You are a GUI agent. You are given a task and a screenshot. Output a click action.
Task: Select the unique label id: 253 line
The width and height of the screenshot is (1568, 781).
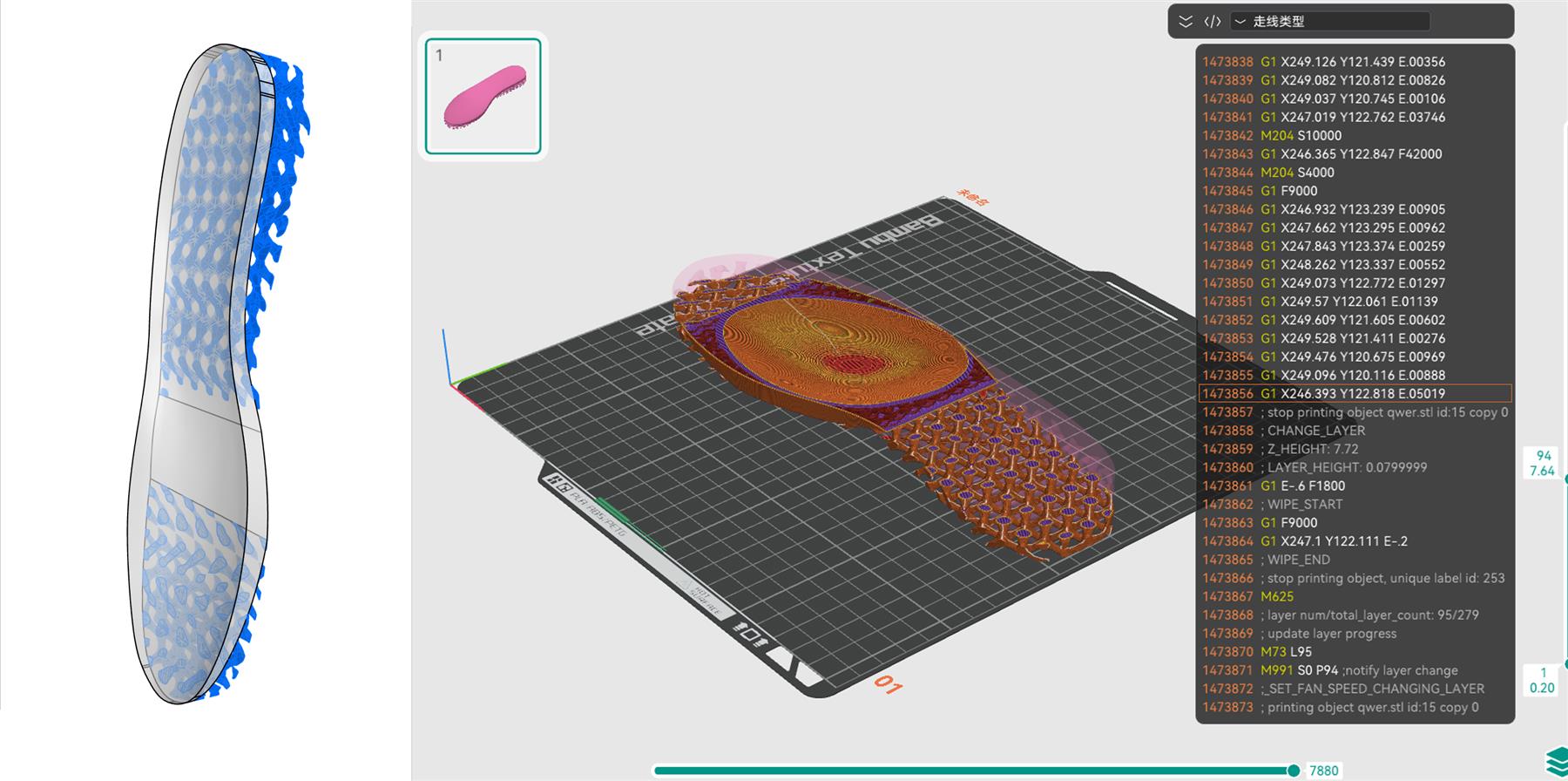point(1355,579)
